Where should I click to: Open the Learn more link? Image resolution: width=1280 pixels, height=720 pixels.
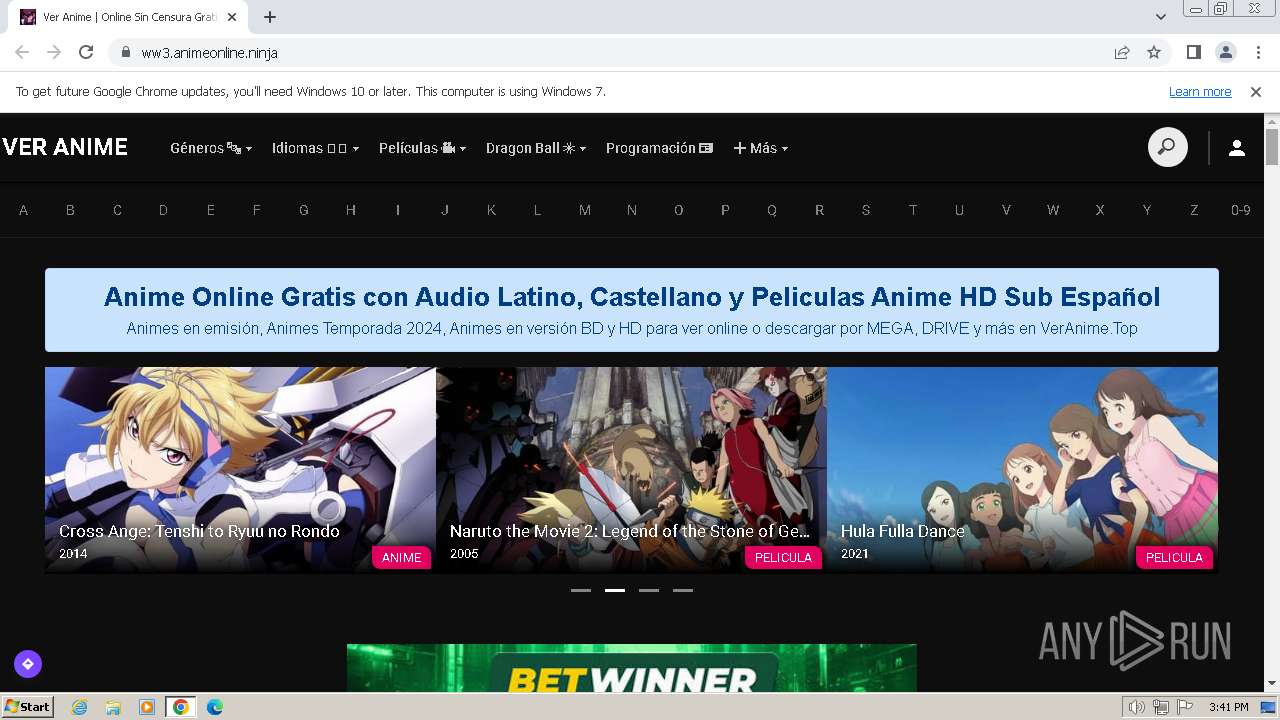pyautogui.click(x=1200, y=92)
